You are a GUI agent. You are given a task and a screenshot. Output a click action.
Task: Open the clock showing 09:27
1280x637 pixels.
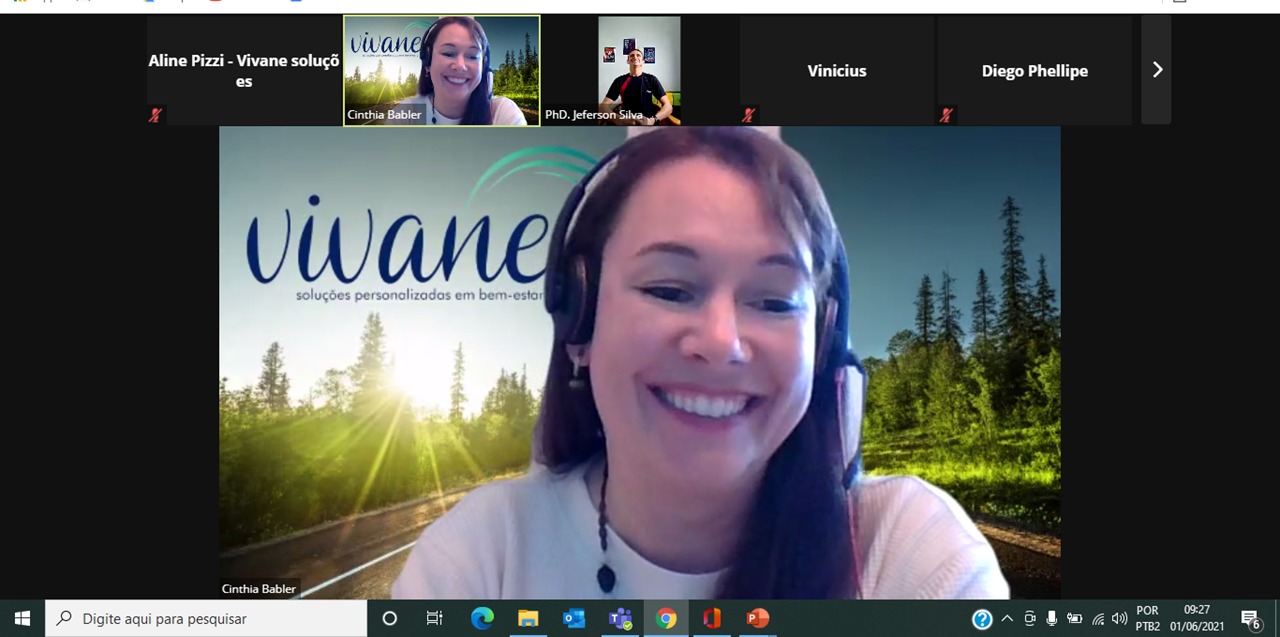tap(1197, 619)
